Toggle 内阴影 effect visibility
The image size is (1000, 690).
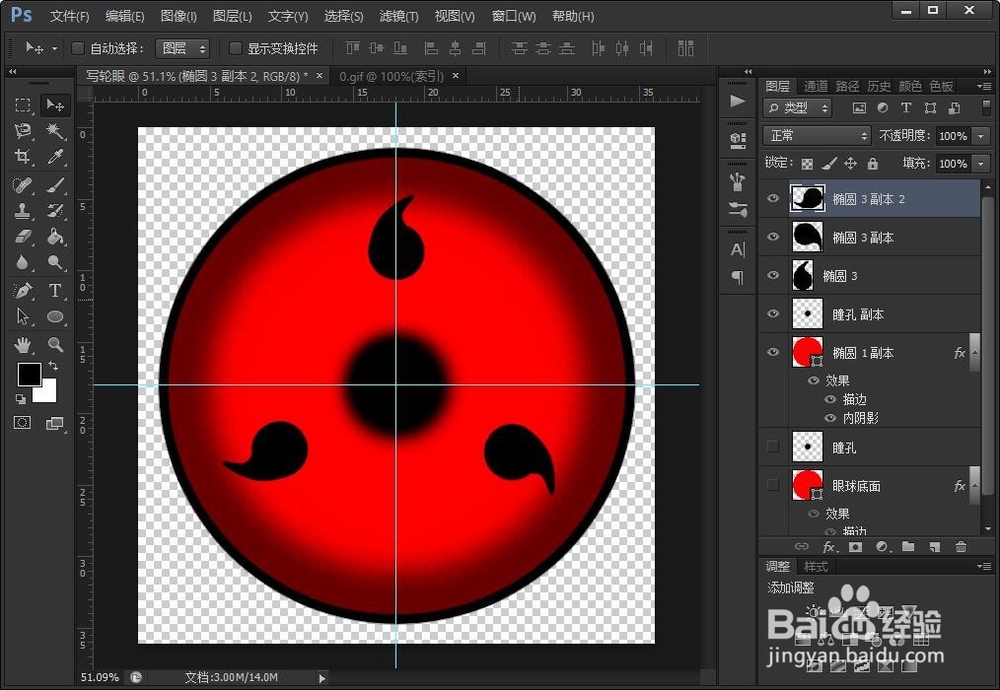click(x=830, y=418)
